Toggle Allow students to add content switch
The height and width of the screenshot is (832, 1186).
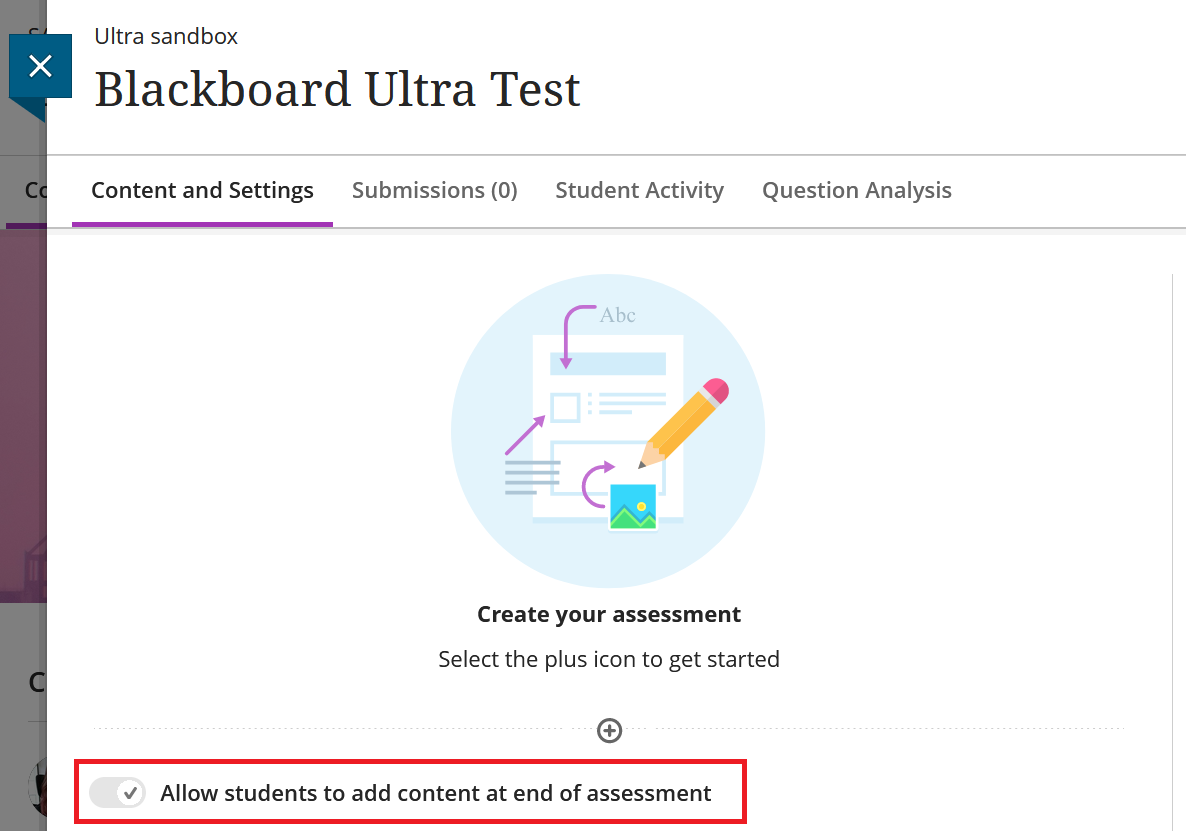tap(117, 793)
